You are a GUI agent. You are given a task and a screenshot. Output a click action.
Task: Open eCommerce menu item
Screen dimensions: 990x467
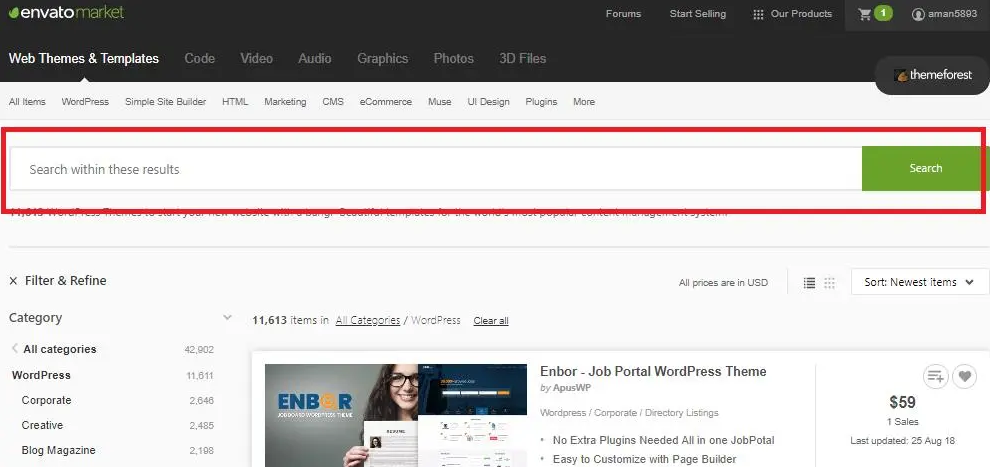(386, 102)
